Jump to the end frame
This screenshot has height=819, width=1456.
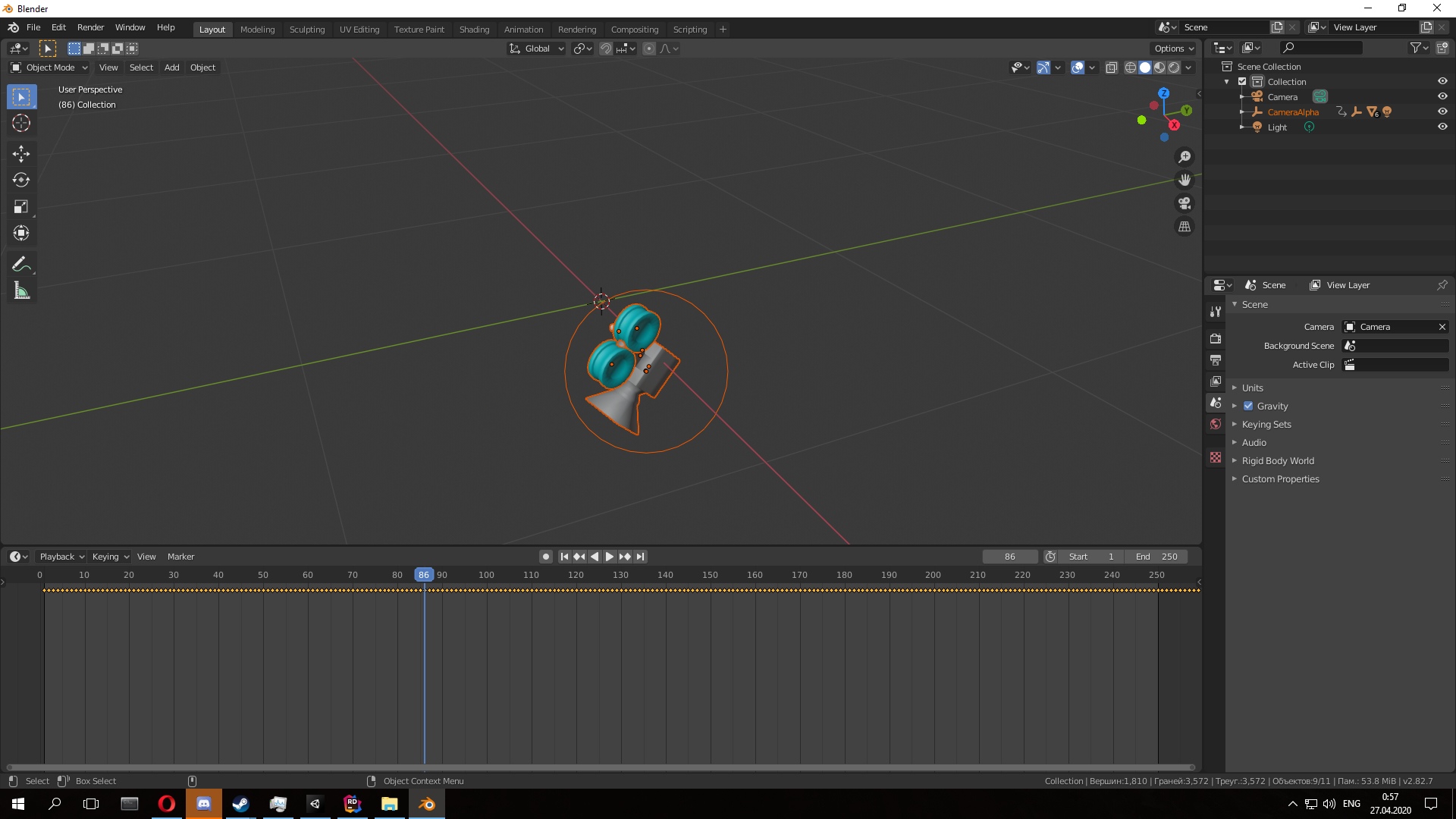pos(641,557)
